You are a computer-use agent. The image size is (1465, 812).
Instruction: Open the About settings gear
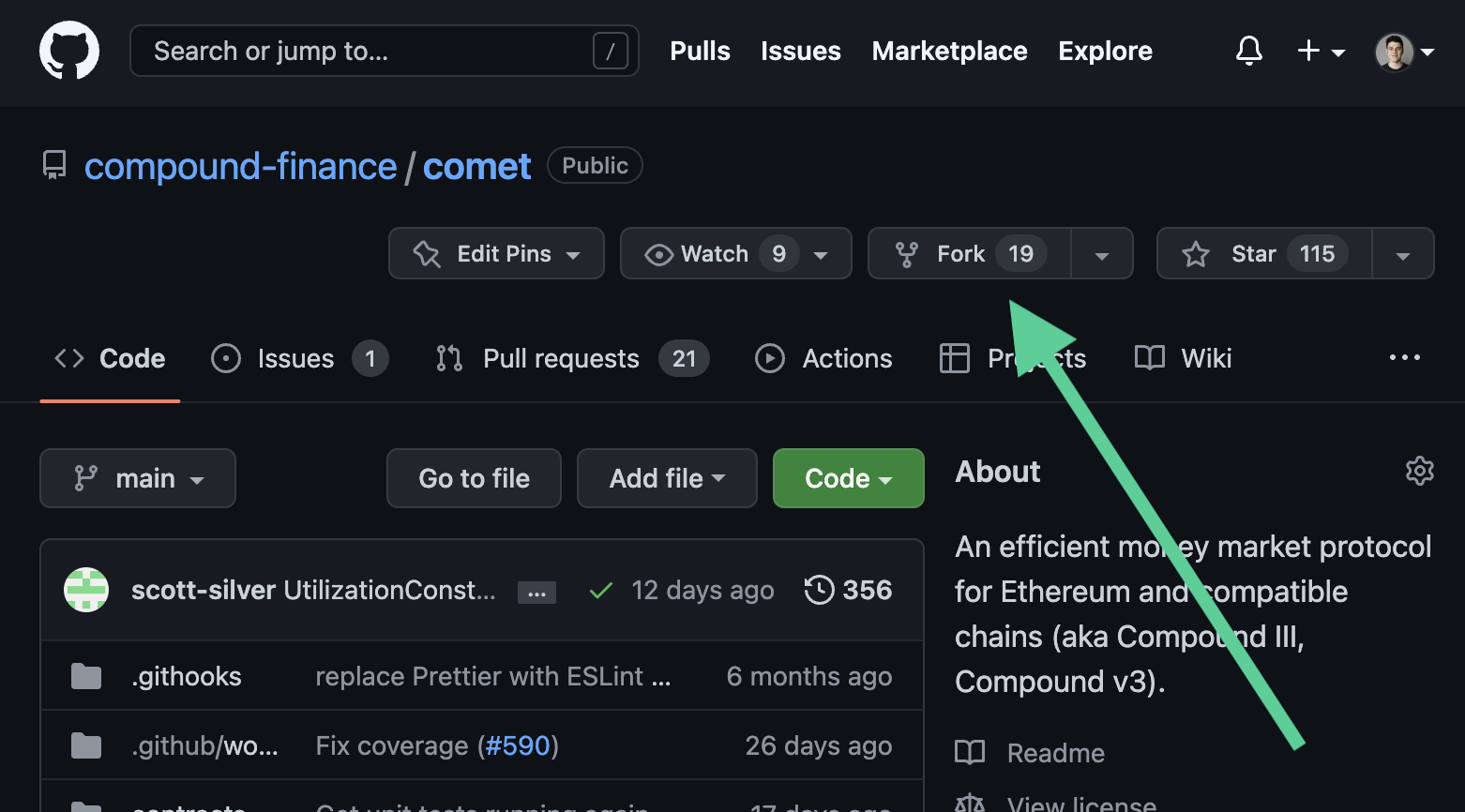[x=1420, y=471]
